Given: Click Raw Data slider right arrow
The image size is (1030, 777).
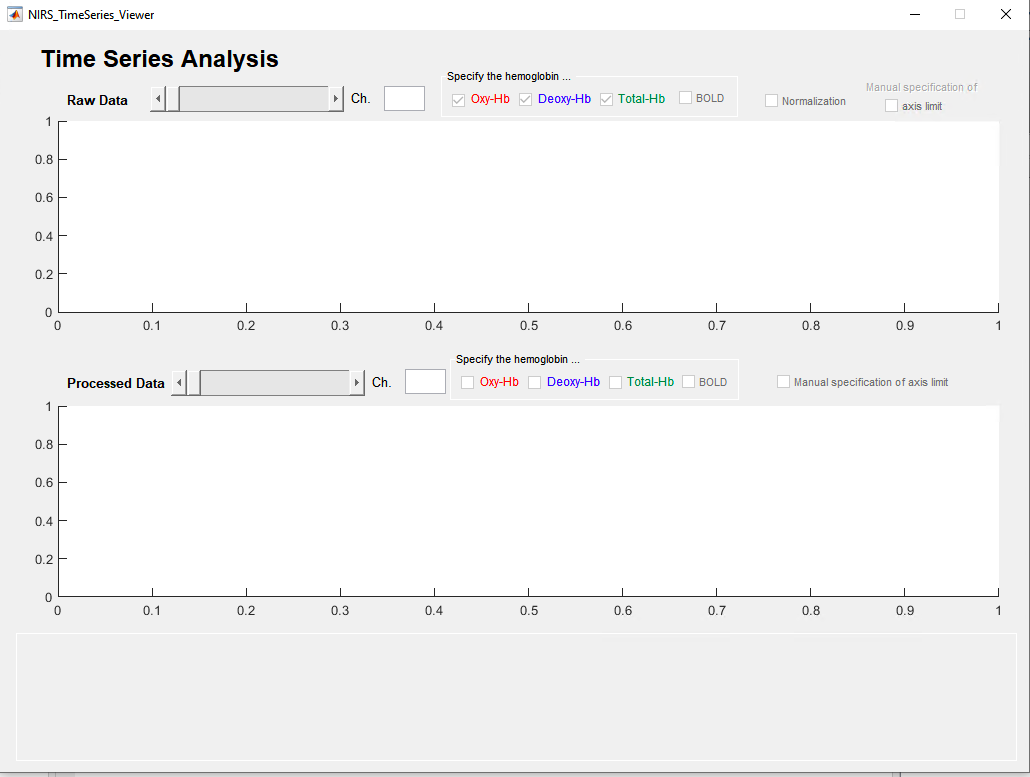Looking at the screenshot, I should pyautogui.click(x=336, y=99).
